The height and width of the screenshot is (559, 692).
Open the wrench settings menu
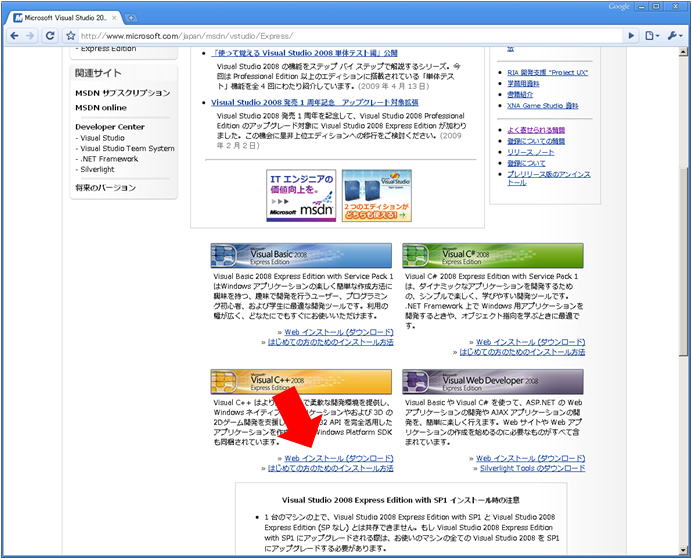(674, 36)
